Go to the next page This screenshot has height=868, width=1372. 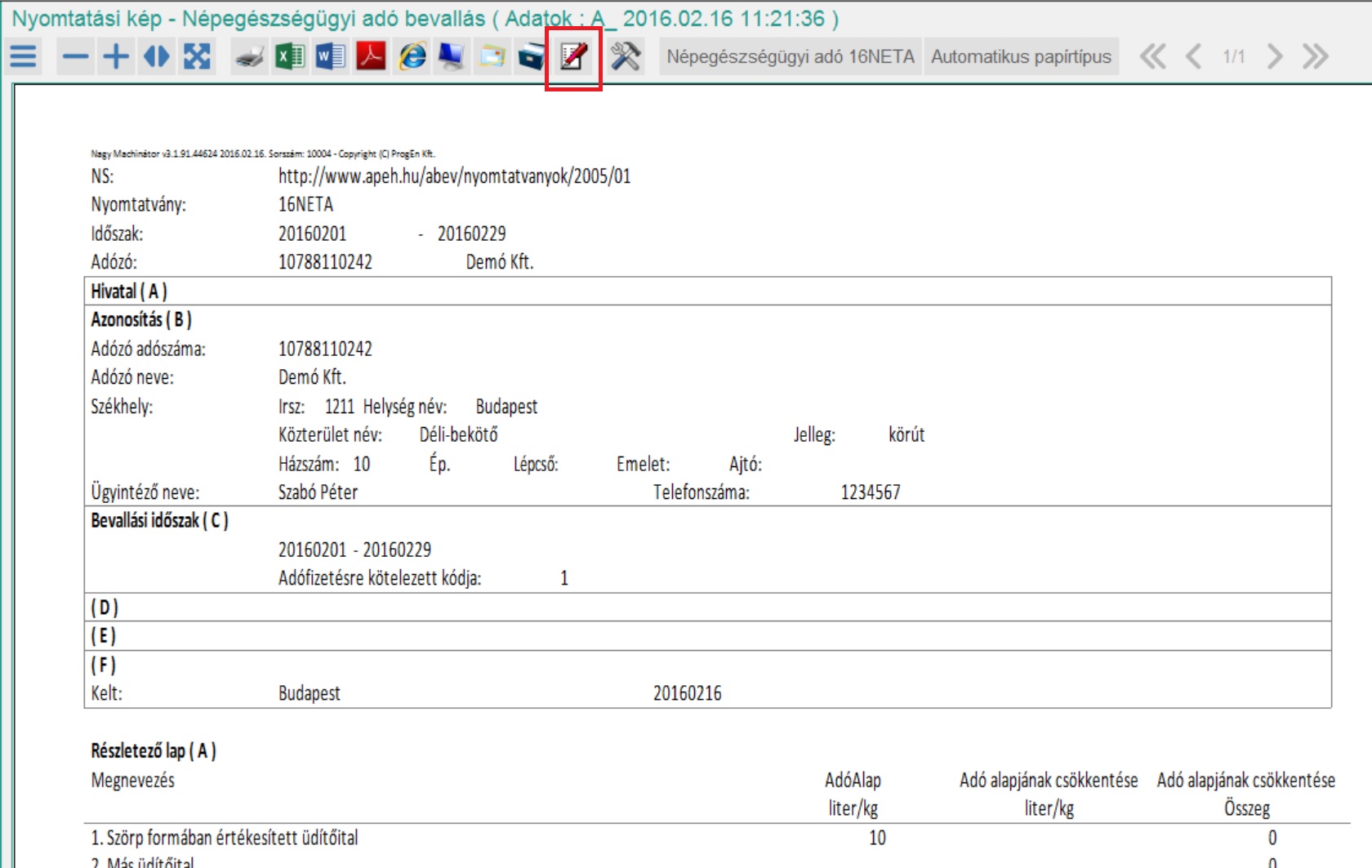click(x=1274, y=56)
